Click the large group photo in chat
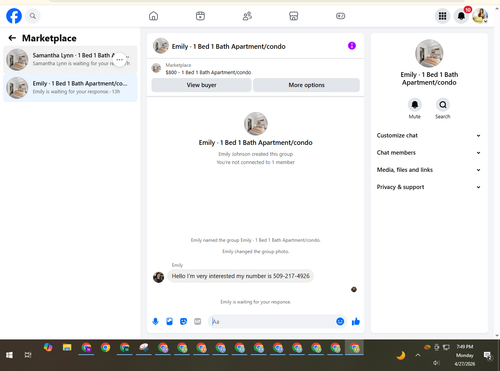The width and height of the screenshot is (500, 371). click(256, 124)
